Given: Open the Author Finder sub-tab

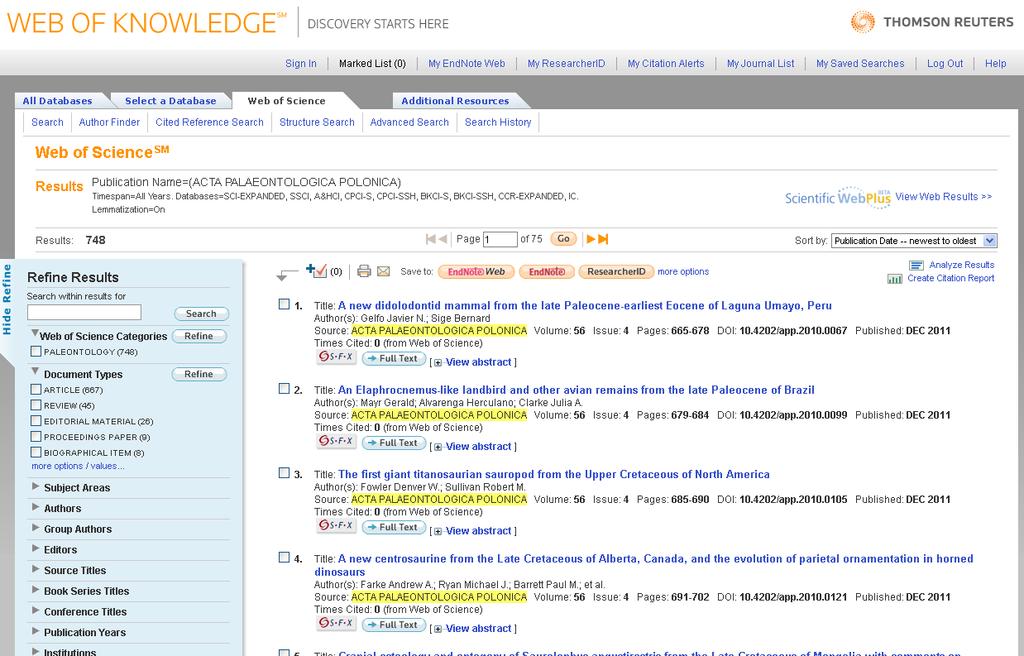Looking at the screenshot, I should [x=109, y=122].
